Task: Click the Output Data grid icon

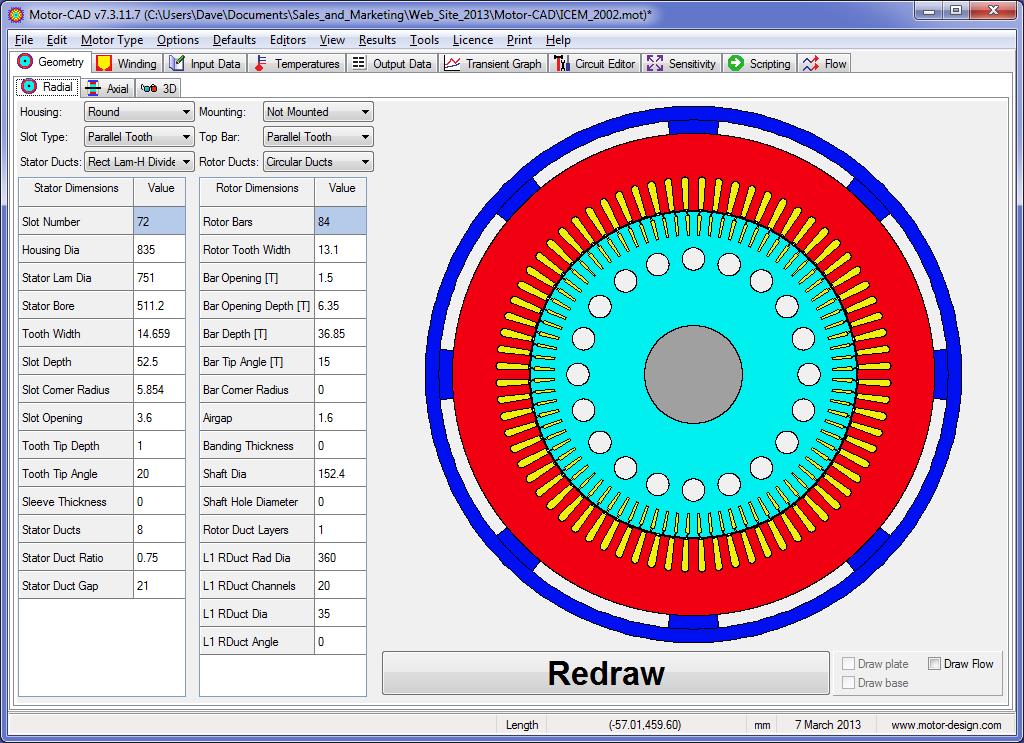Action: coord(359,63)
